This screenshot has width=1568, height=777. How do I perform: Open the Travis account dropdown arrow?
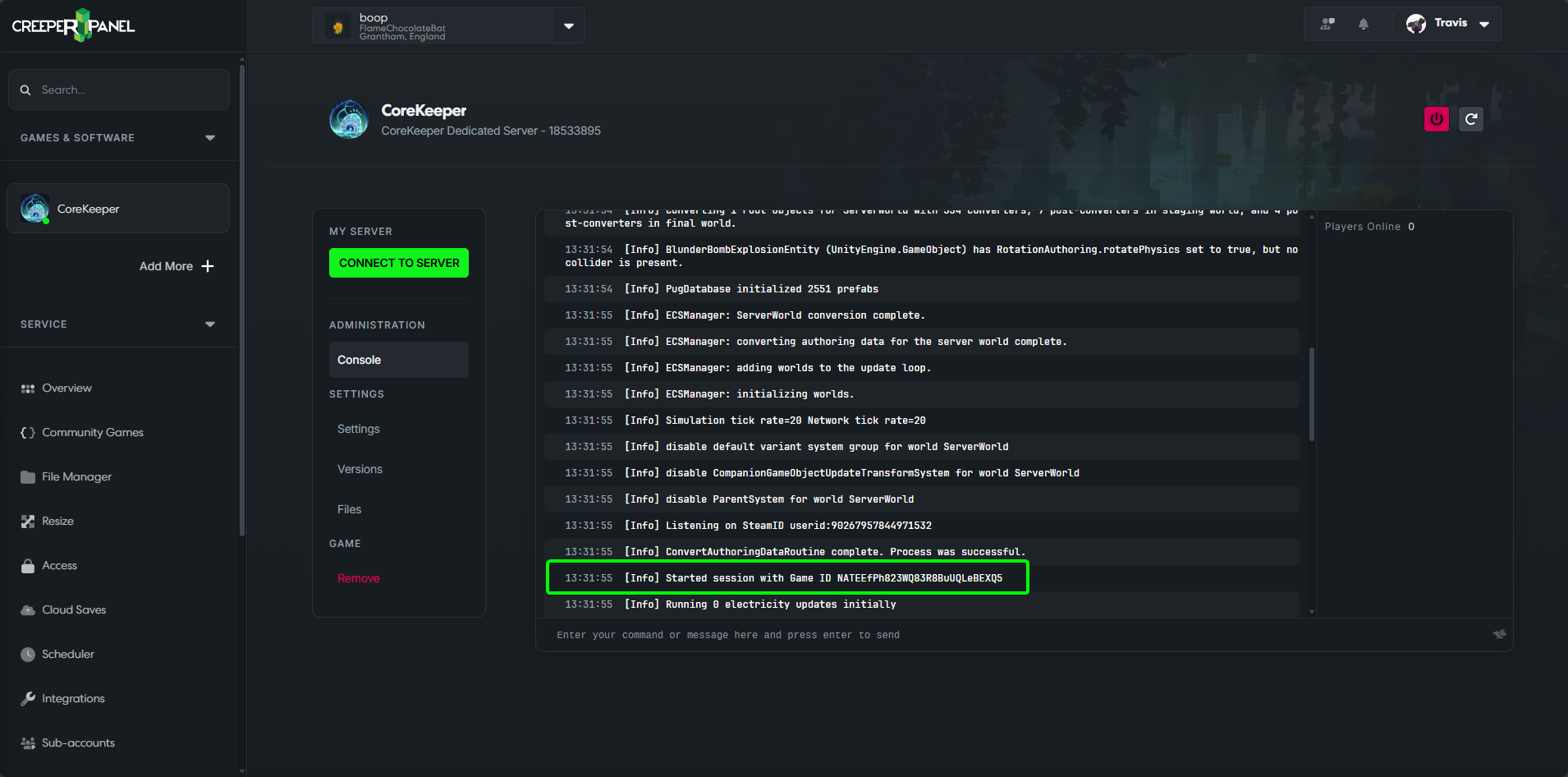[x=1484, y=25]
